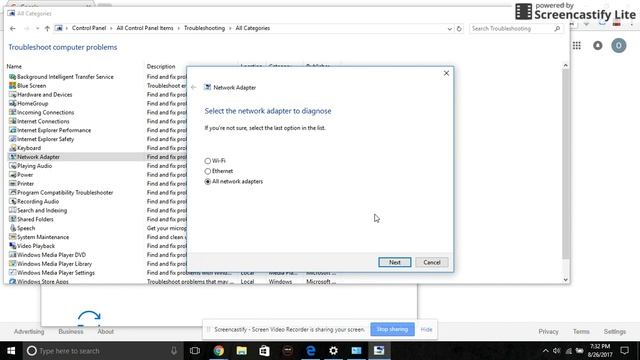This screenshot has width=640, height=360.
Task: Hide the Screencastify sharing bar
Action: (x=426, y=329)
